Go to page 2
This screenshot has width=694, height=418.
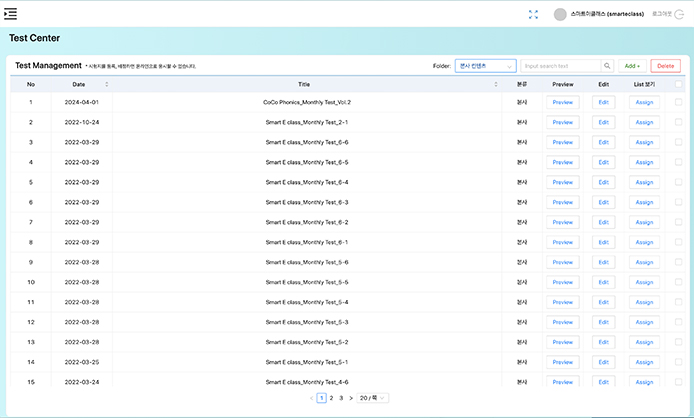click(331, 398)
